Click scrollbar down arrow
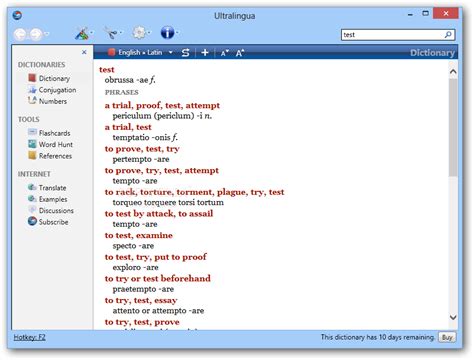474x360 pixels. click(453, 317)
